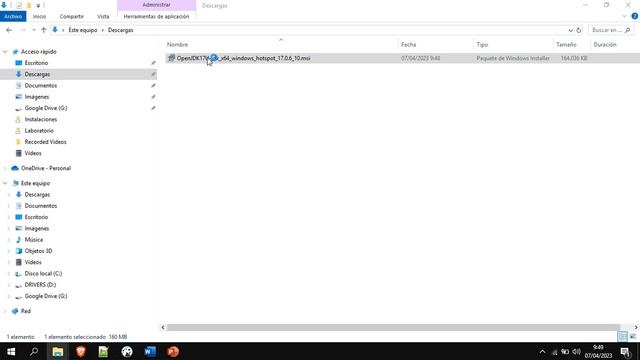Image resolution: width=640 pixels, height=360 pixels.
Task: Sort by Nombre column header
Action: click(x=177, y=44)
